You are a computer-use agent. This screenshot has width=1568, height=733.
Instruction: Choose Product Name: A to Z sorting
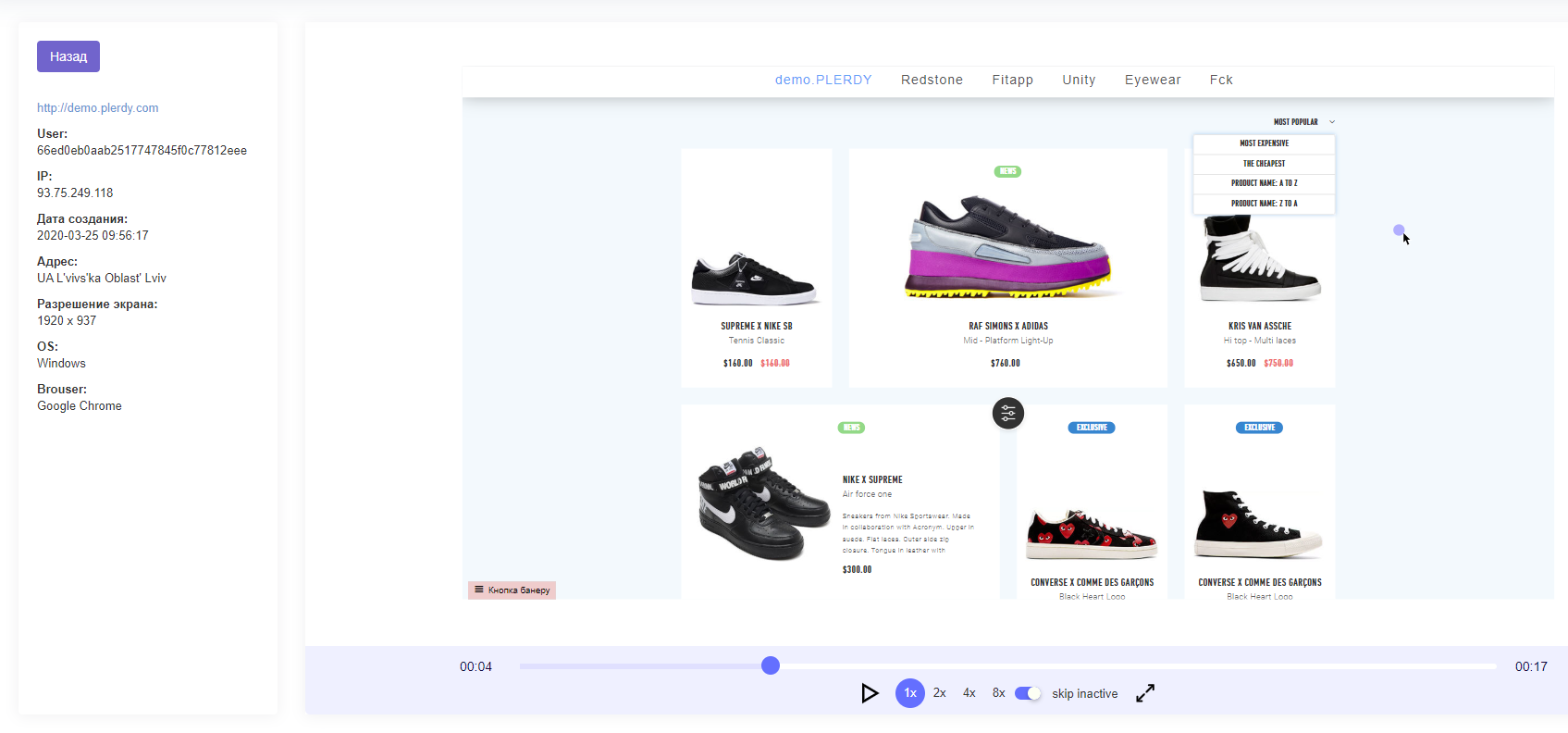point(1264,183)
